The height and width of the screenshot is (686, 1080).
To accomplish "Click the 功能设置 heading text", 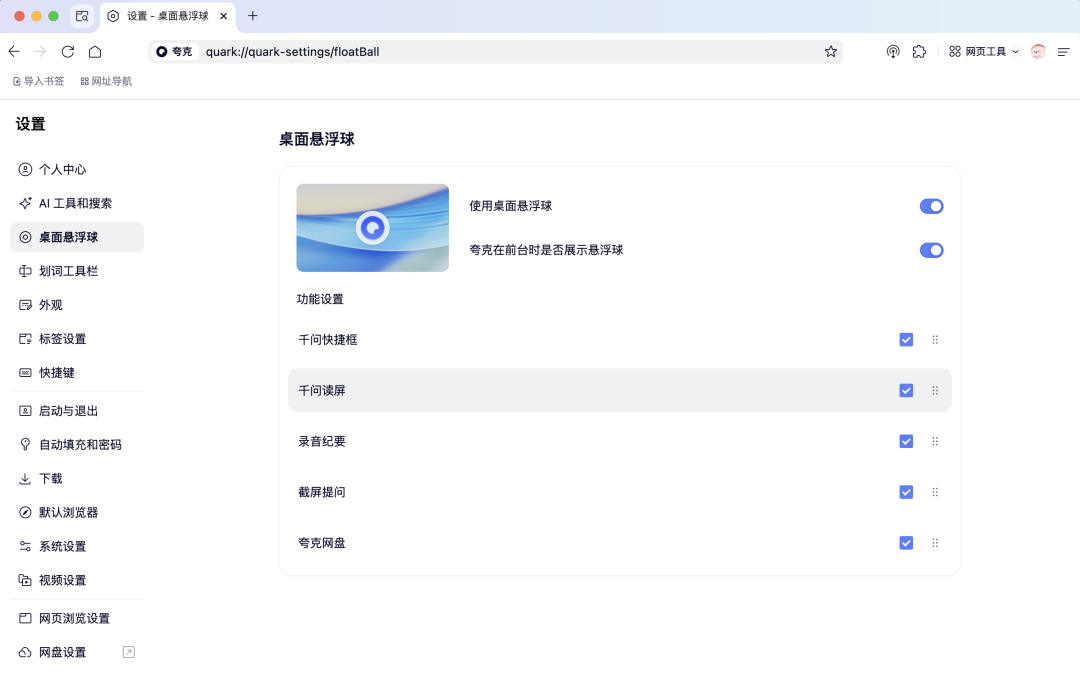I will (320, 299).
